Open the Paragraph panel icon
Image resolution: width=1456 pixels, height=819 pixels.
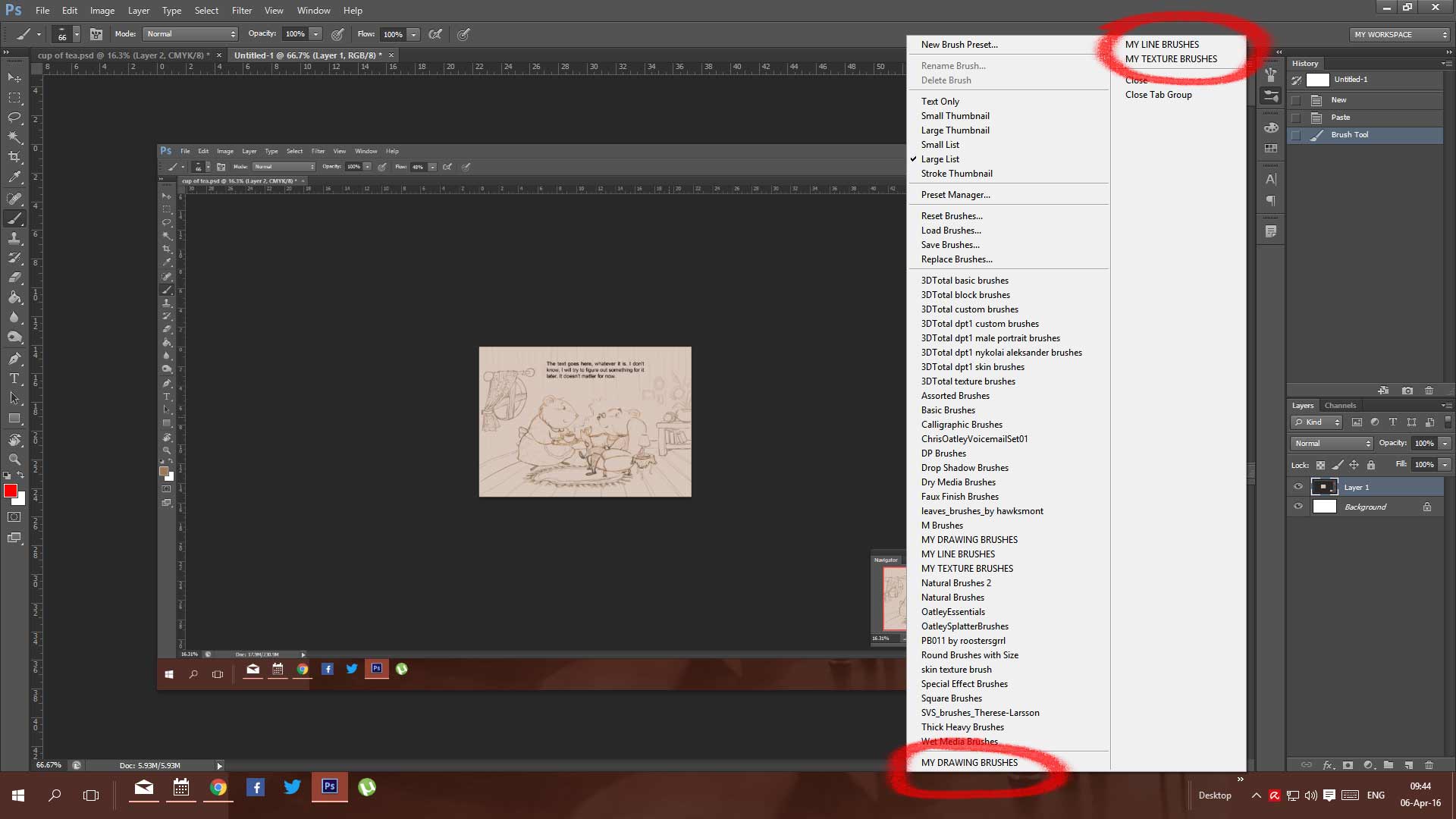(1271, 201)
